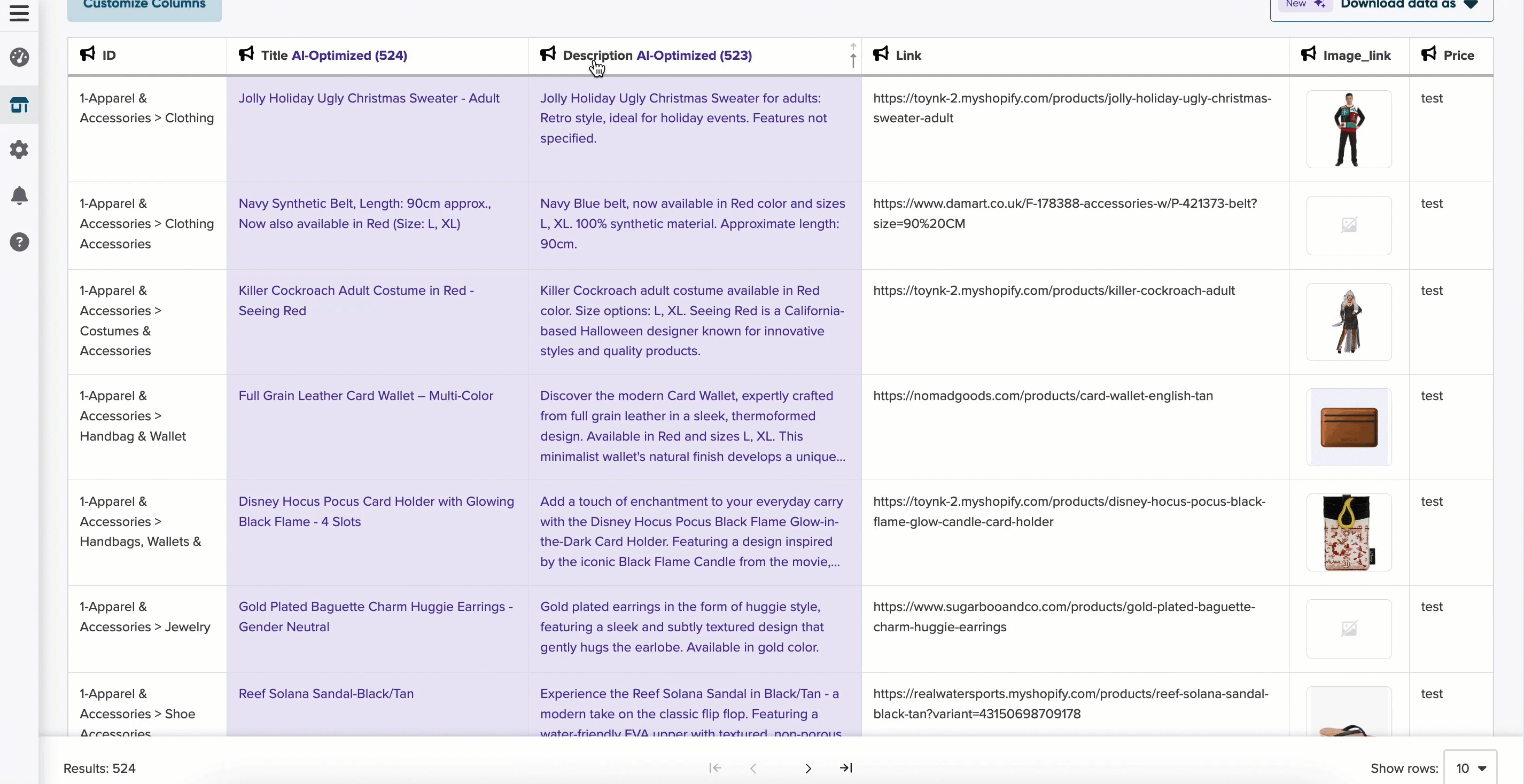Image resolution: width=1524 pixels, height=784 pixels.
Task: Open the Download data as dropdown
Action: [1382, 6]
